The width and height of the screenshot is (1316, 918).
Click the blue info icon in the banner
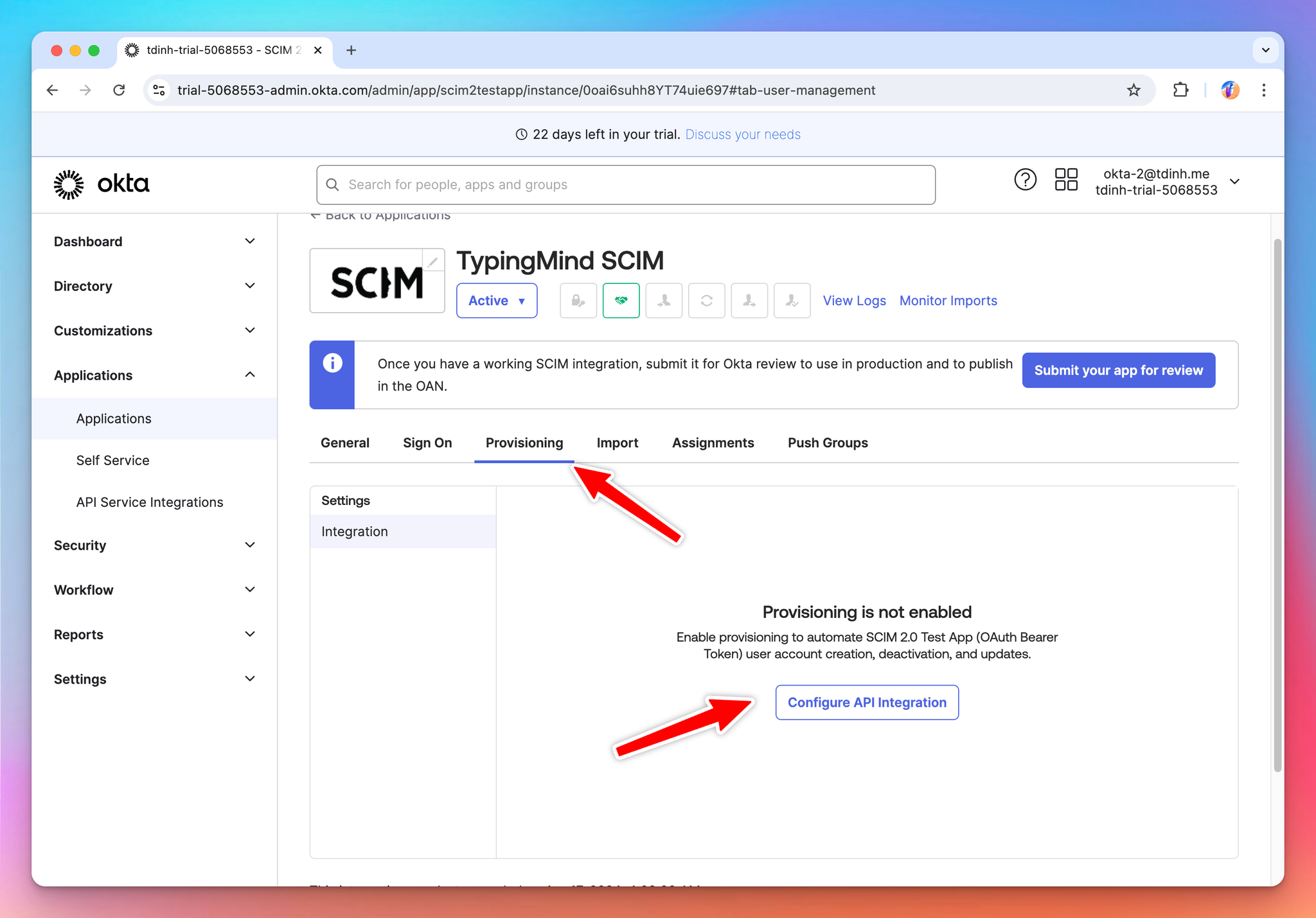pos(332,363)
